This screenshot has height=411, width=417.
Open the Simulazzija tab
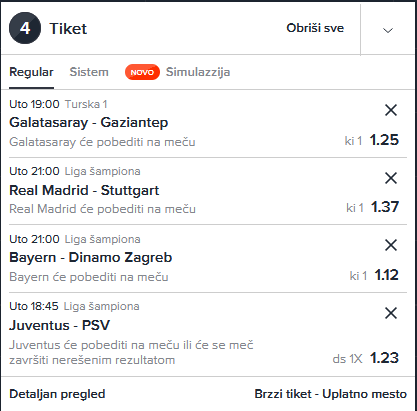(x=198, y=72)
